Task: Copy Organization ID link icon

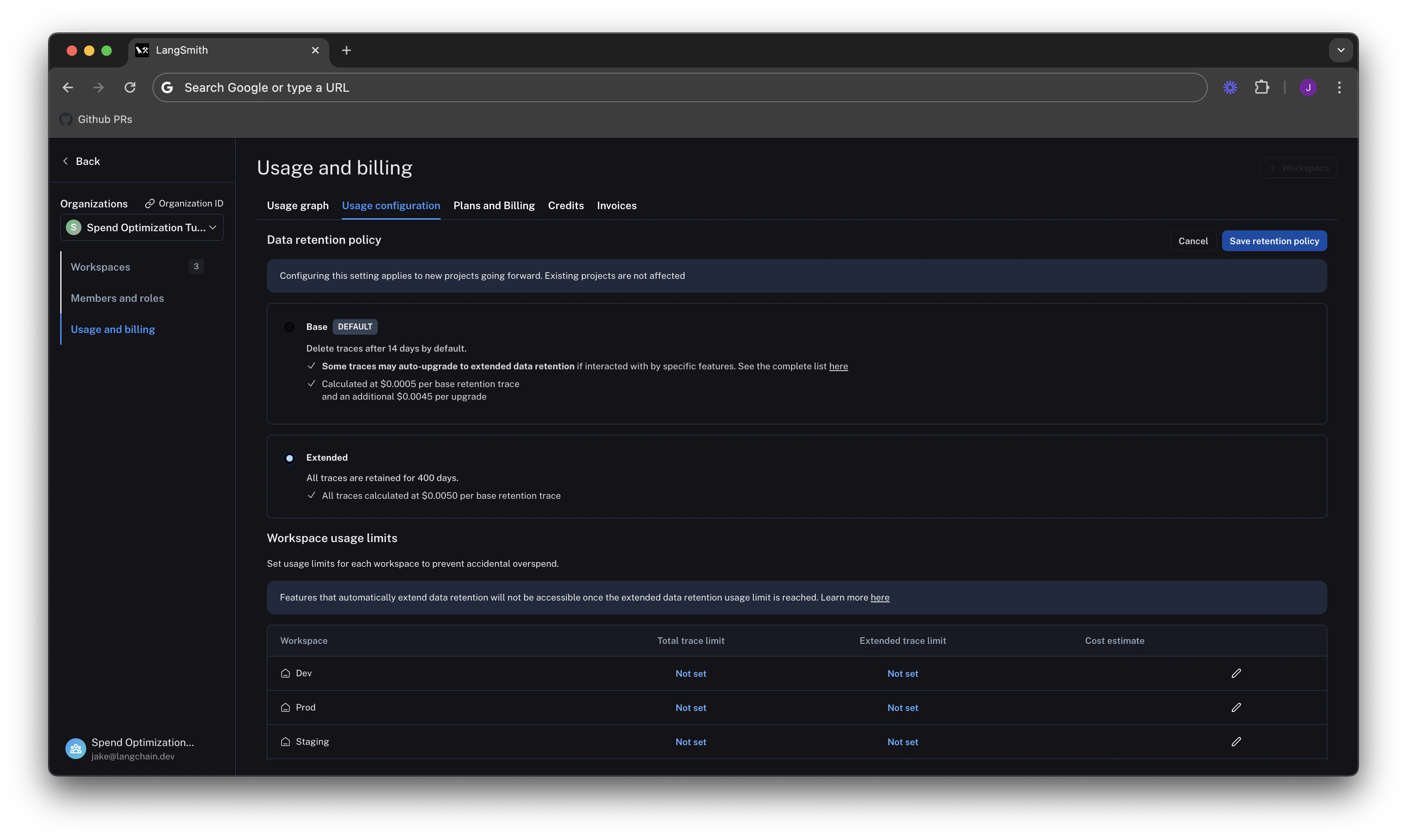Action: (149, 203)
